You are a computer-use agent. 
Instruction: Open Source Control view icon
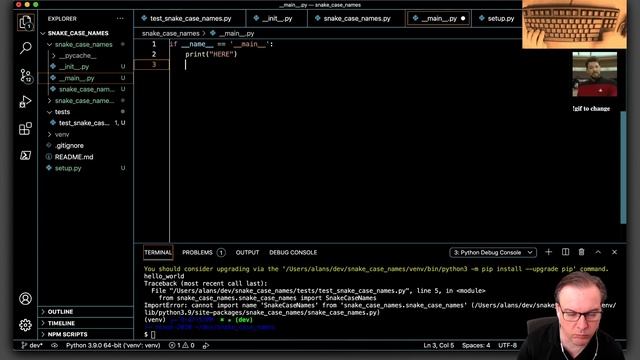coord(25,76)
